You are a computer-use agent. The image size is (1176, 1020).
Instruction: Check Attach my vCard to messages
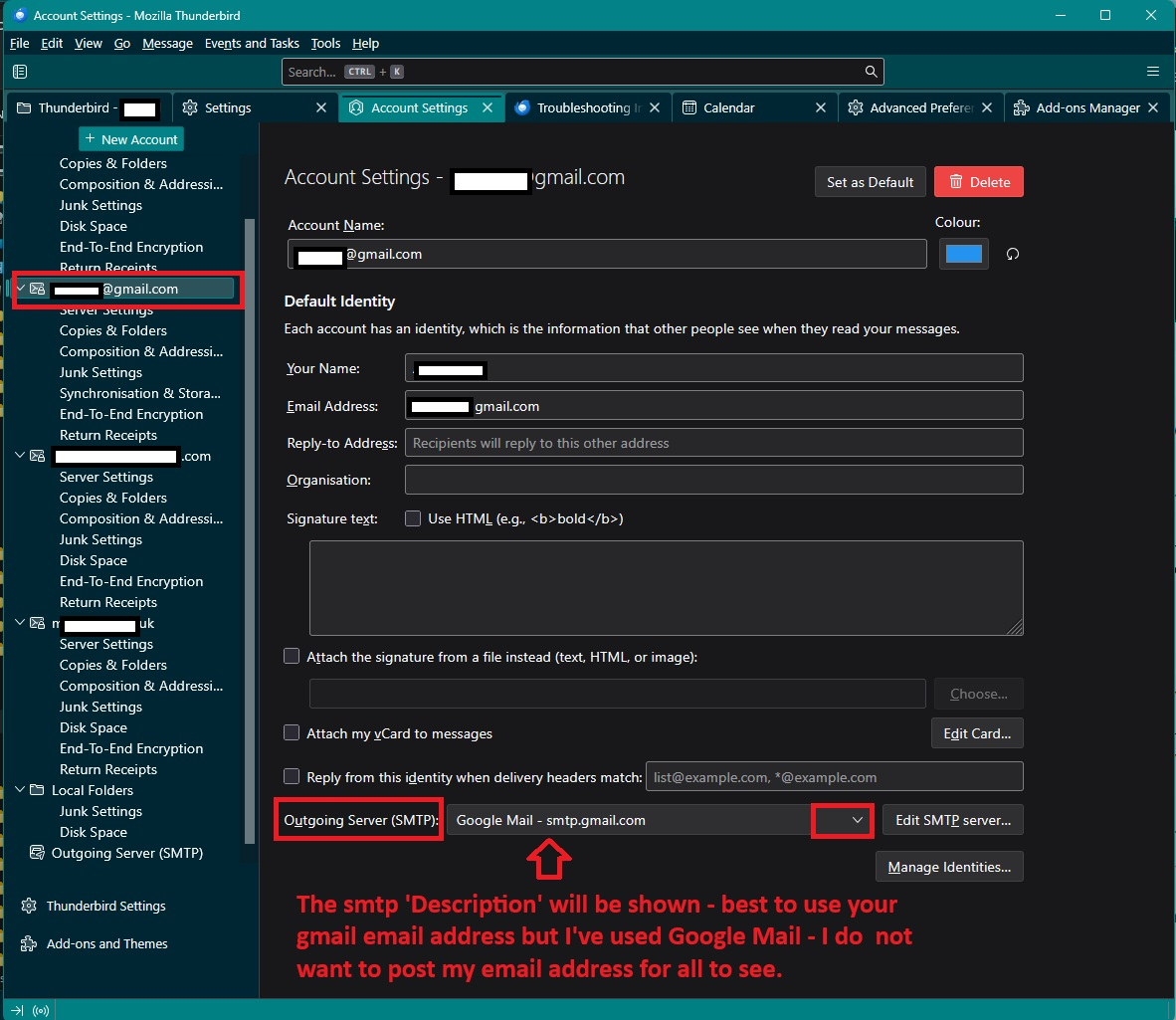pos(291,732)
